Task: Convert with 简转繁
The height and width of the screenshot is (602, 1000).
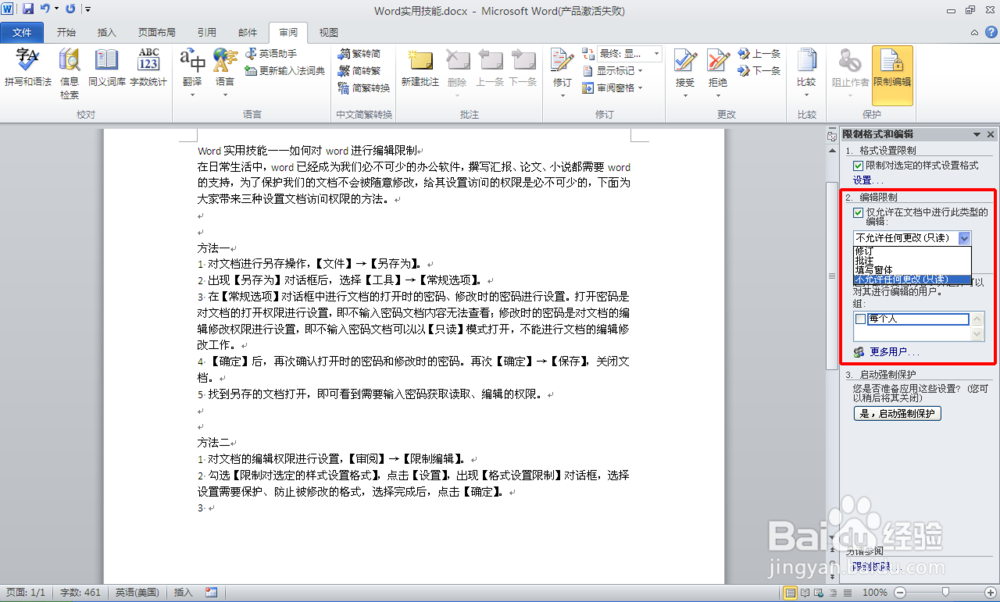Action: pos(360,70)
